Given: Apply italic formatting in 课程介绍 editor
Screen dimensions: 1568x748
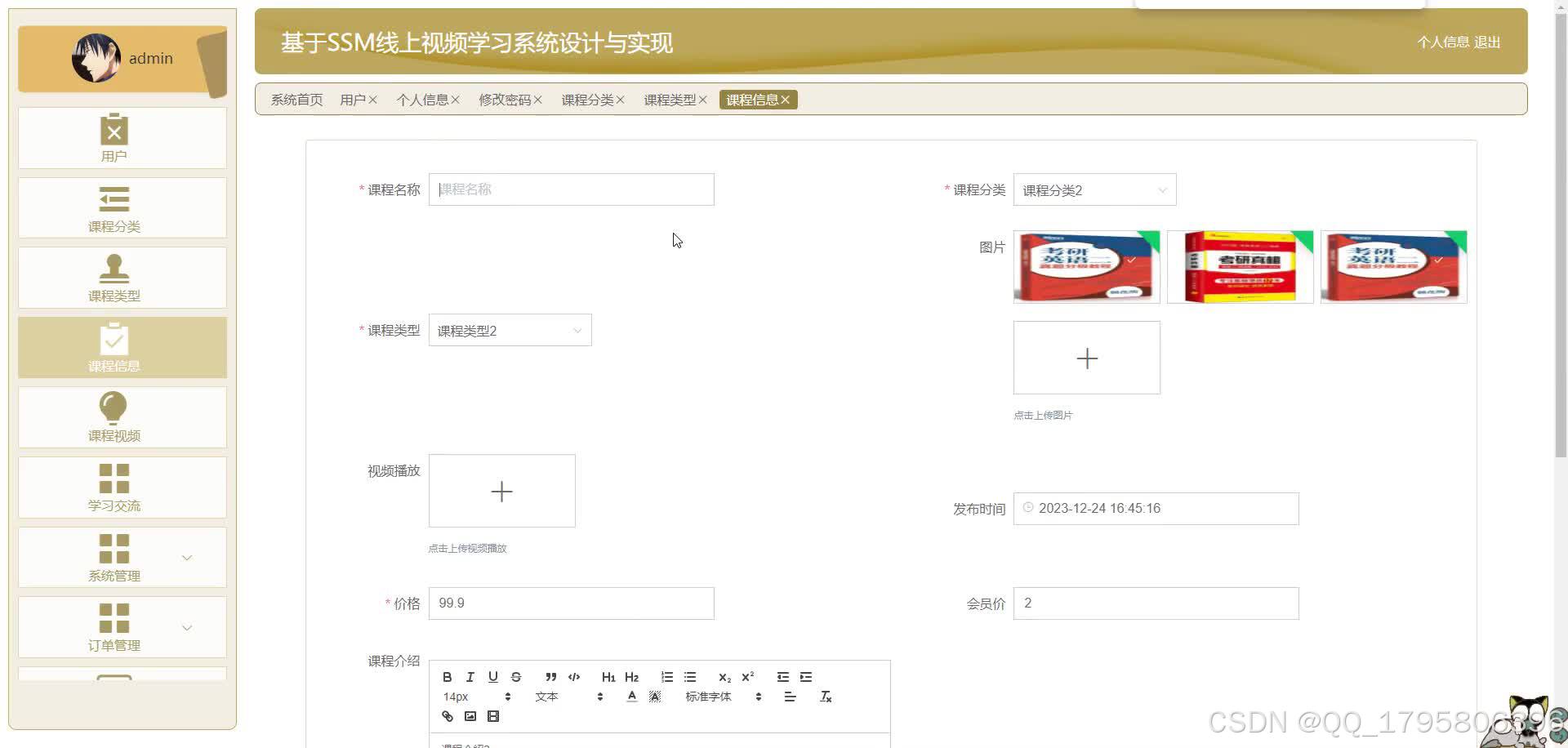Looking at the screenshot, I should [x=470, y=676].
